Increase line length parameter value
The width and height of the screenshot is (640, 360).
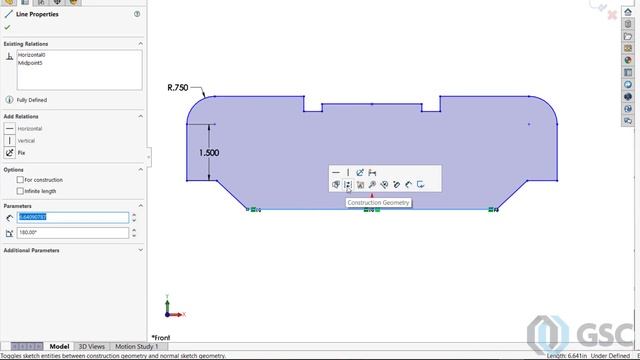(x=134, y=215)
